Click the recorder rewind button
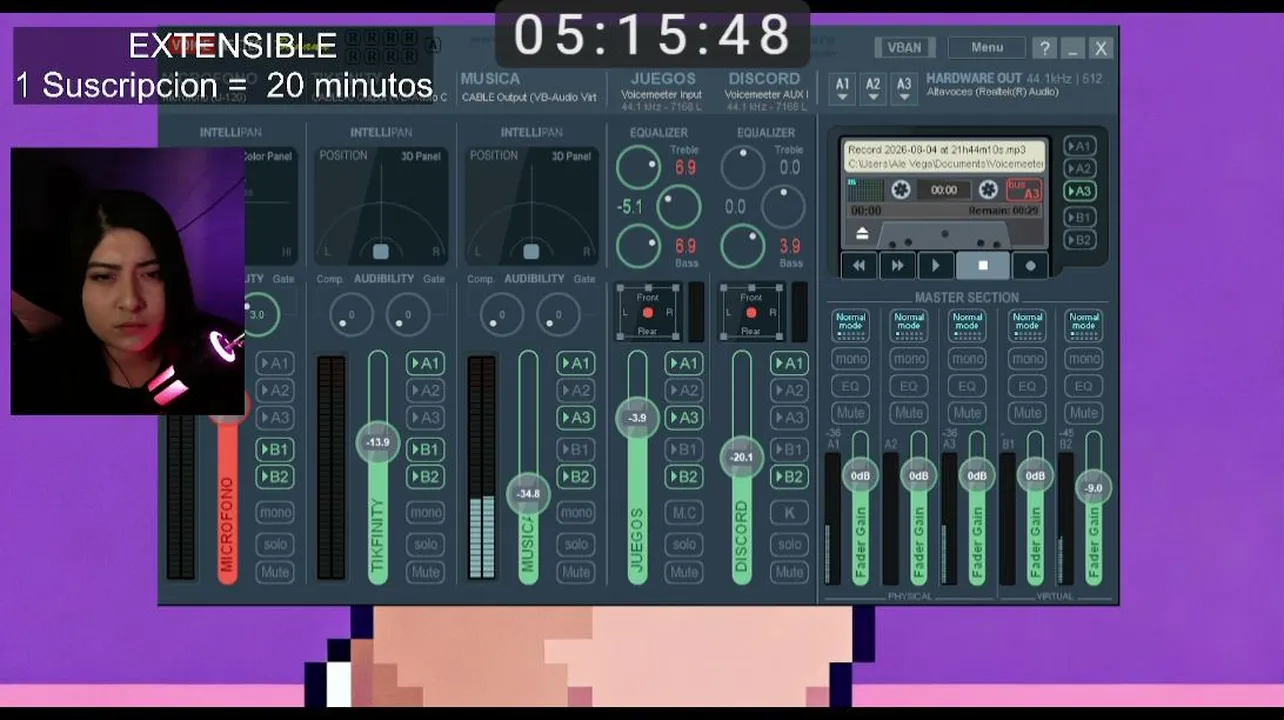Image resolution: width=1284 pixels, height=720 pixels. 859,265
